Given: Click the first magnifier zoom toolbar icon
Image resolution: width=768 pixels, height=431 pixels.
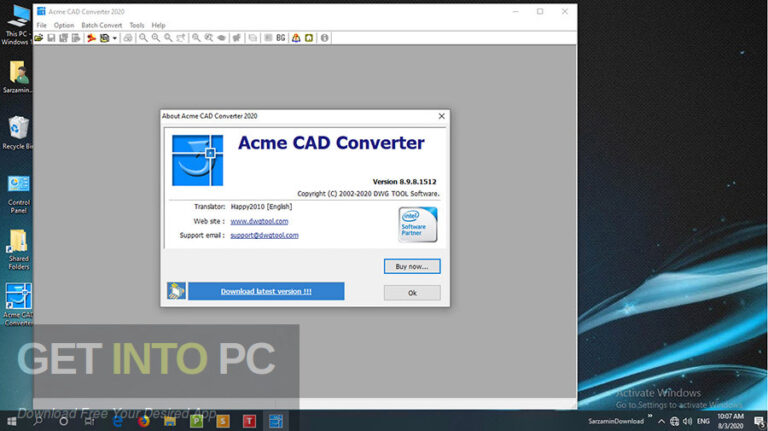Looking at the screenshot, I should pos(143,38).
